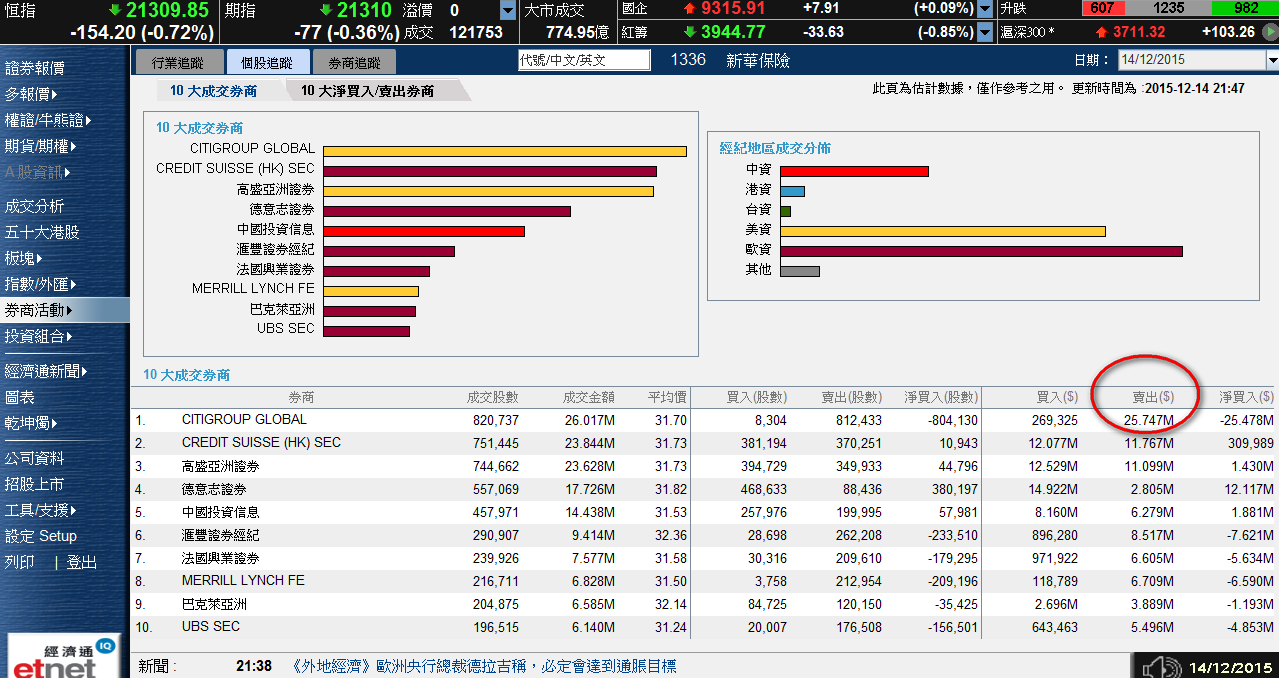This screenshot has height=678, width=1279.
Task: Select 德意志證券 in the broker table
Action: coord(214,490)
